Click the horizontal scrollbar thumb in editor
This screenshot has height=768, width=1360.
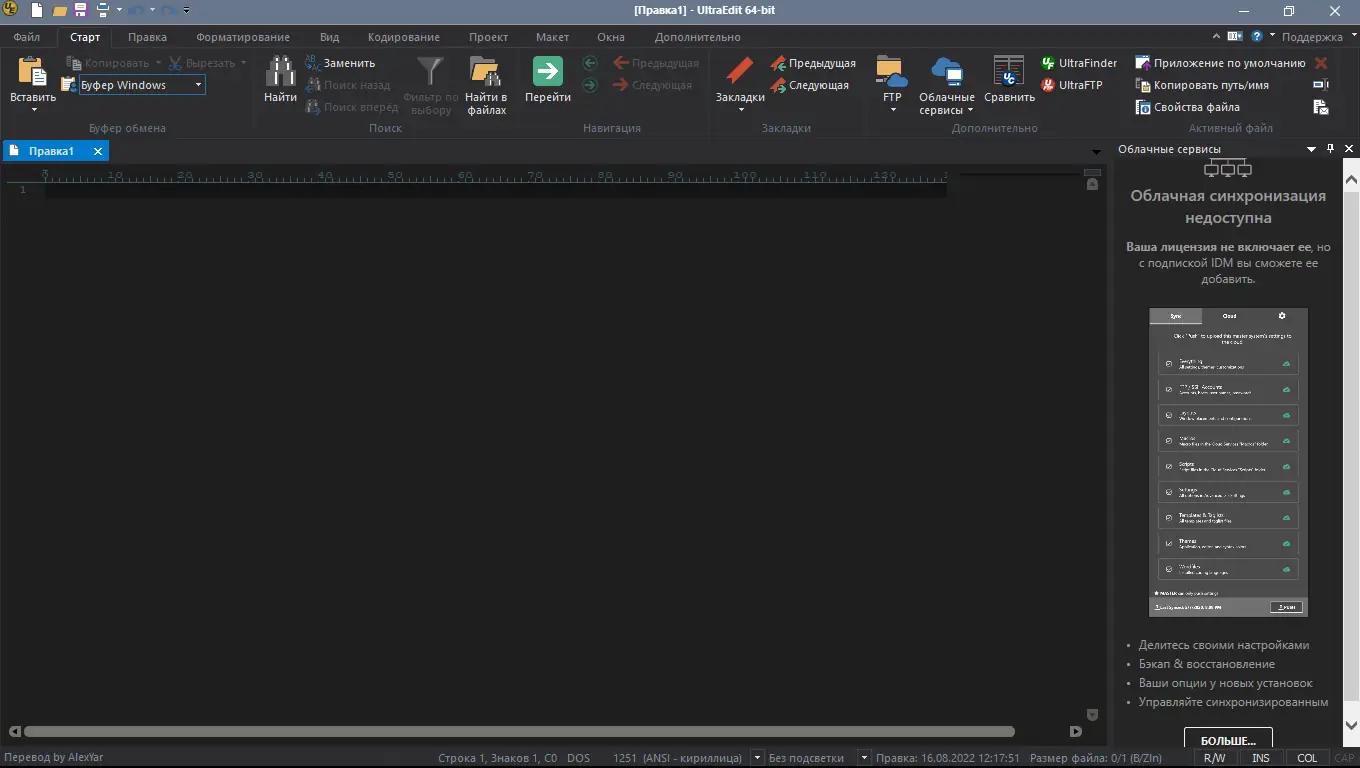click(519, 731)
